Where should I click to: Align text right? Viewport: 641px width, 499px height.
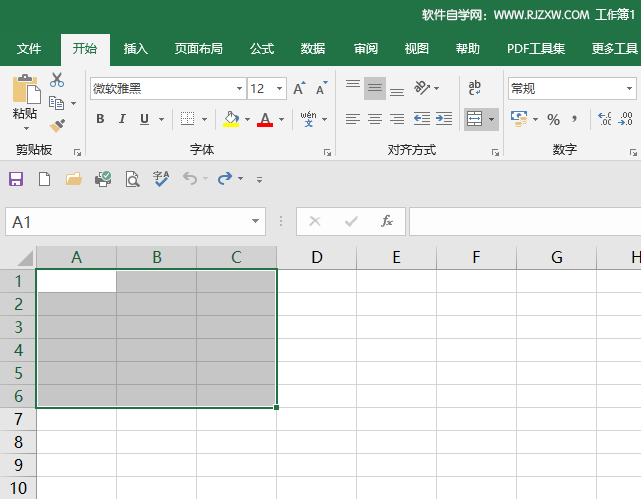[x=397, y=119]
